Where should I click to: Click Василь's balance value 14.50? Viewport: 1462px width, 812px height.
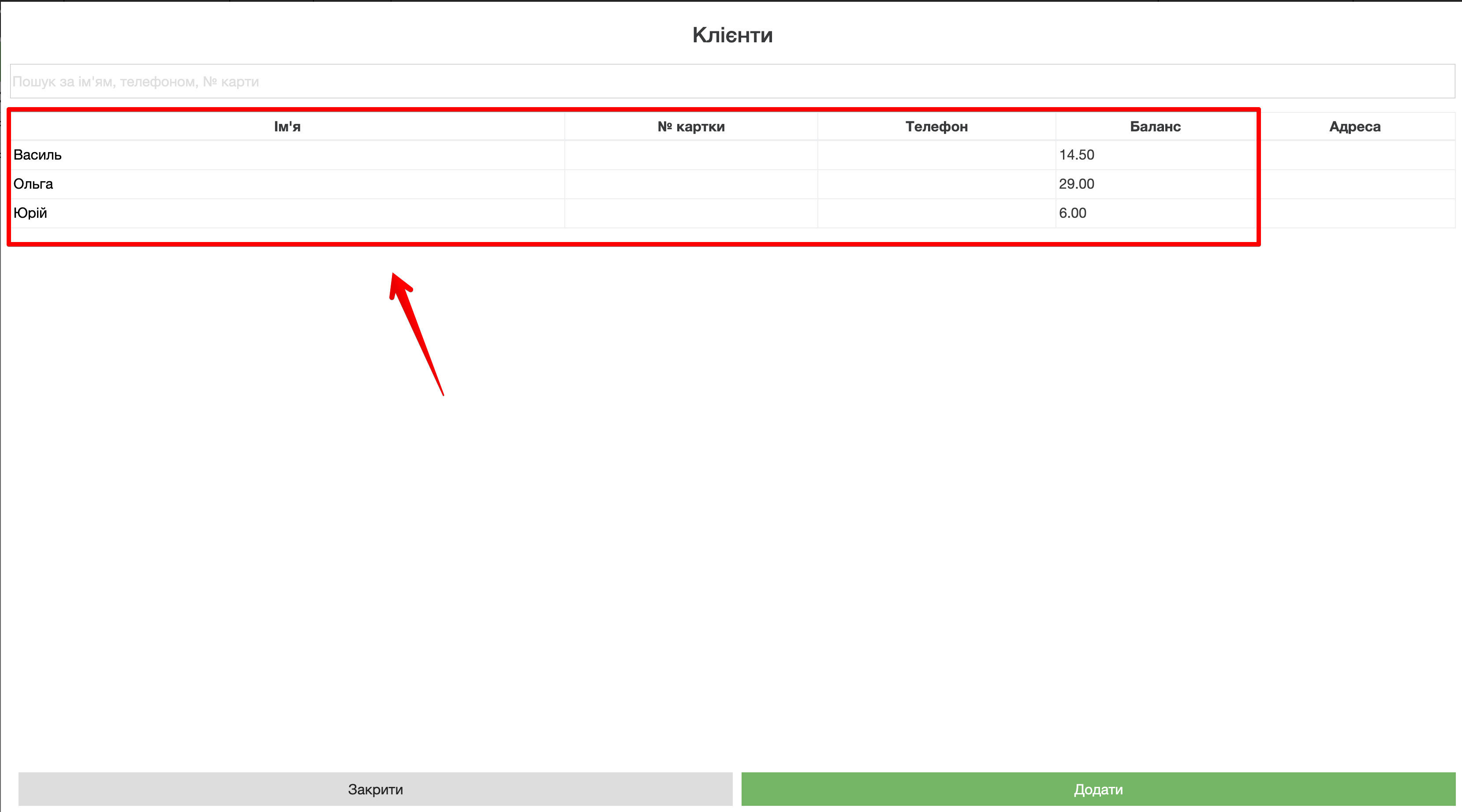pos(1077,155)
